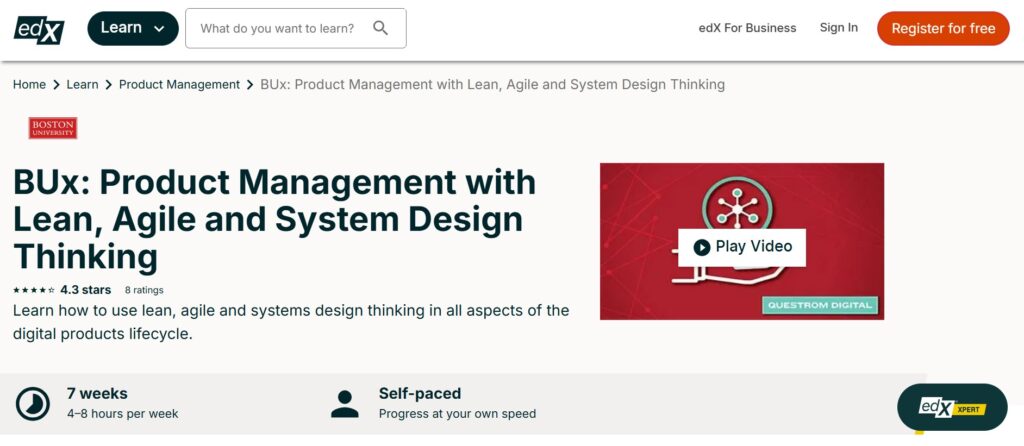Click the 8 ratings text
Viewport: 1024px width, 446px height.
(x=144, y=290)
